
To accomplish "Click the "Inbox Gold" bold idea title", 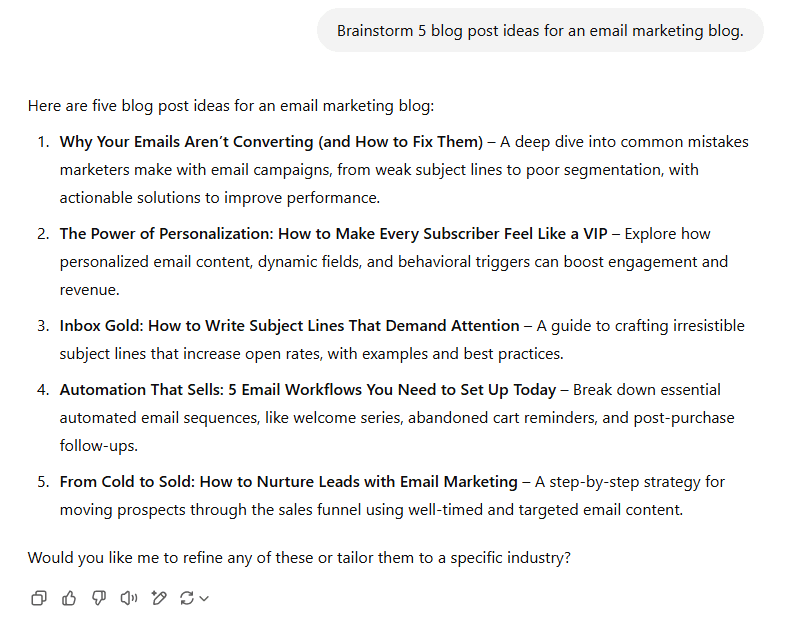I will (x=289, y=326).
